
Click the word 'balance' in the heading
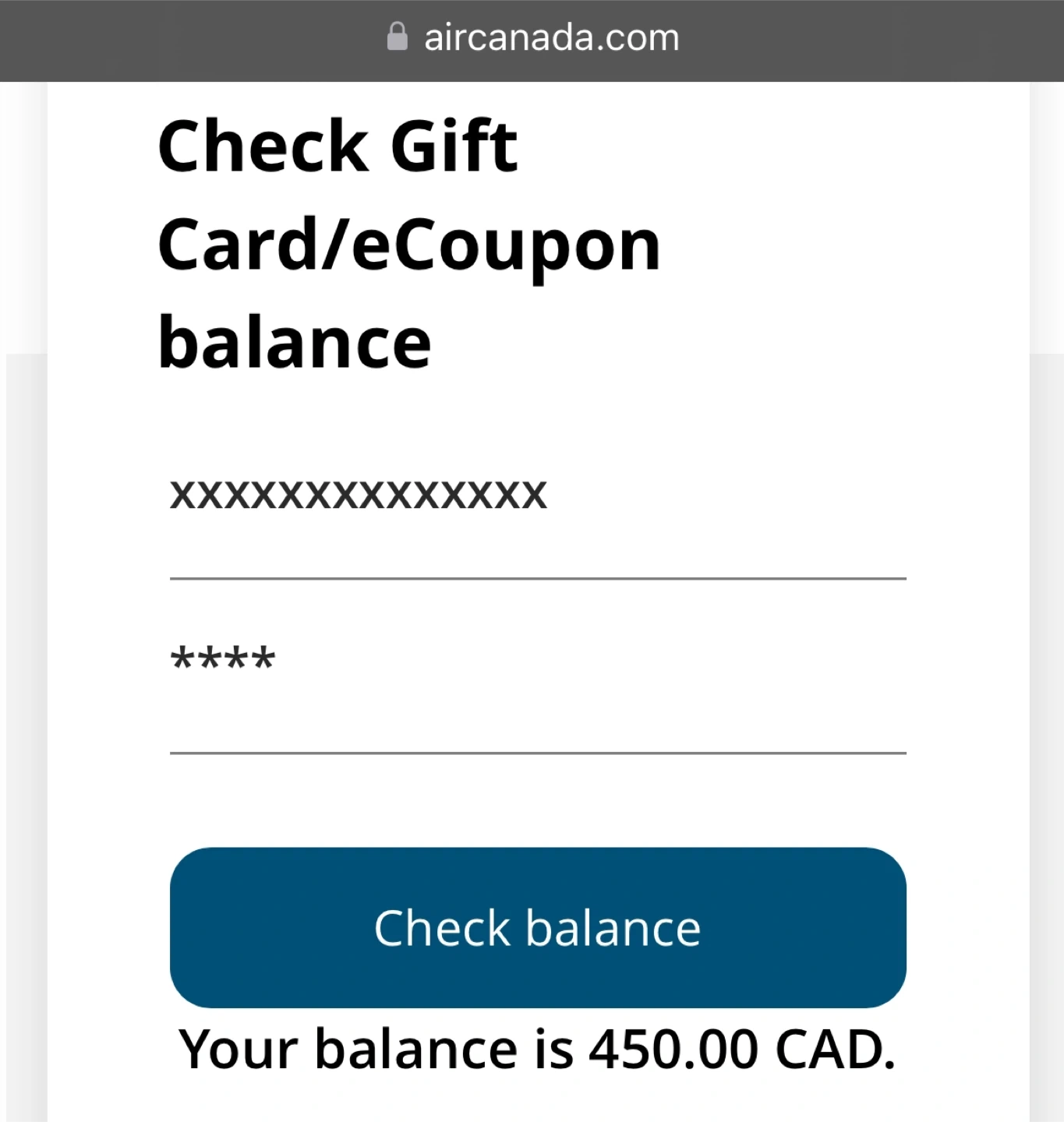pos(295,343)
